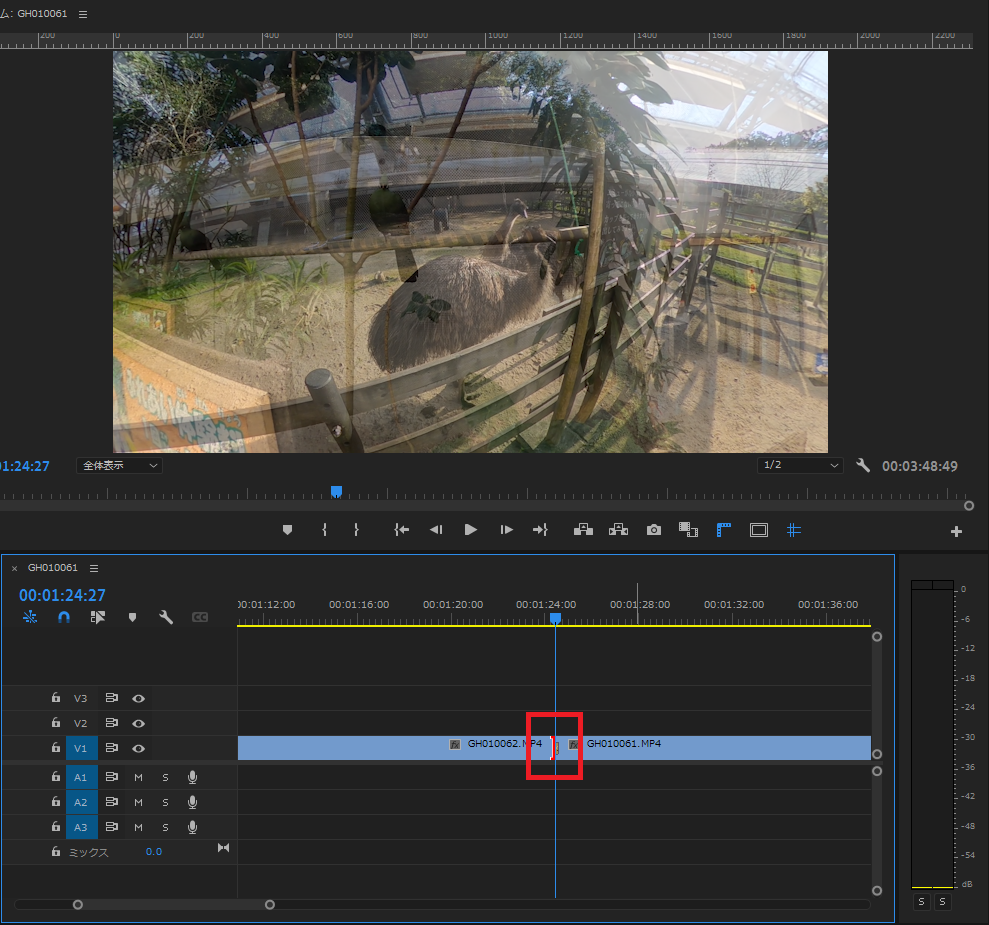This screenshot has height=925, width=989.
Task: Set the Mark Out point
Action: (356, 530)
